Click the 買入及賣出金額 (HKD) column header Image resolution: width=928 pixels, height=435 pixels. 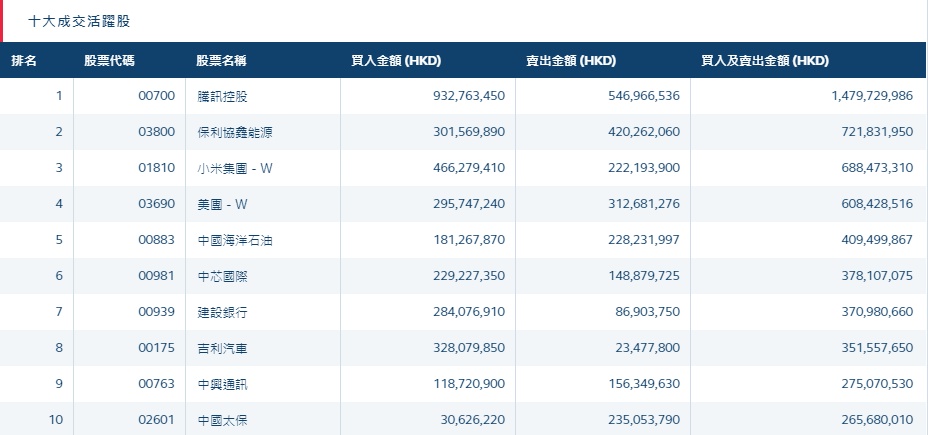(x=765, y=60)
